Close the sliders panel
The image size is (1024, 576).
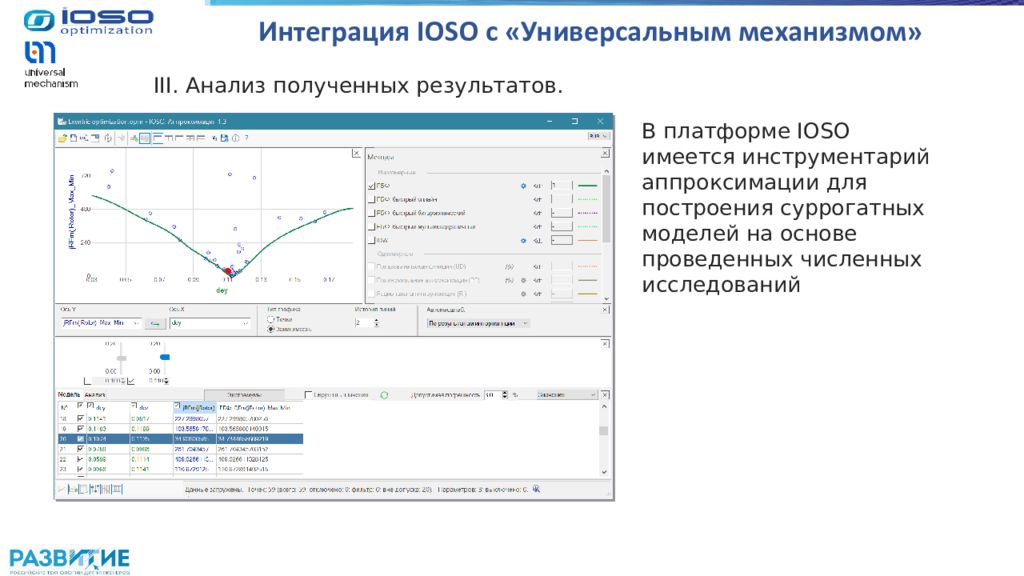point(605,344)
